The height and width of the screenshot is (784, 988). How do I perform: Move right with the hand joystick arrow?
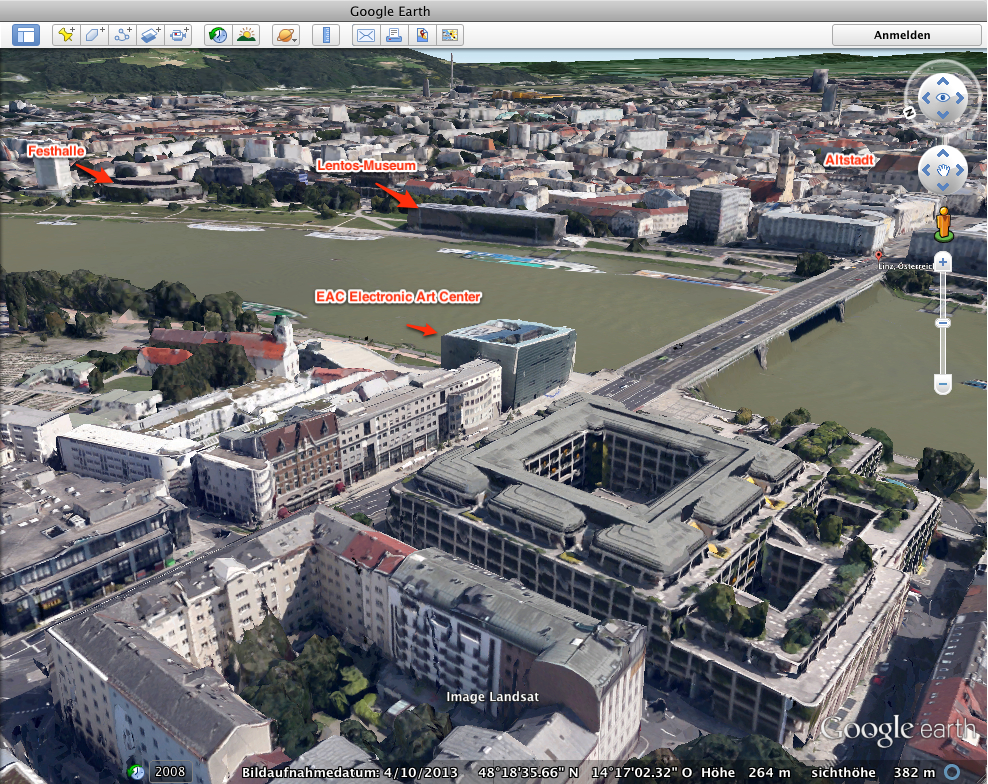pyautogui.click(x=960, y=170)
